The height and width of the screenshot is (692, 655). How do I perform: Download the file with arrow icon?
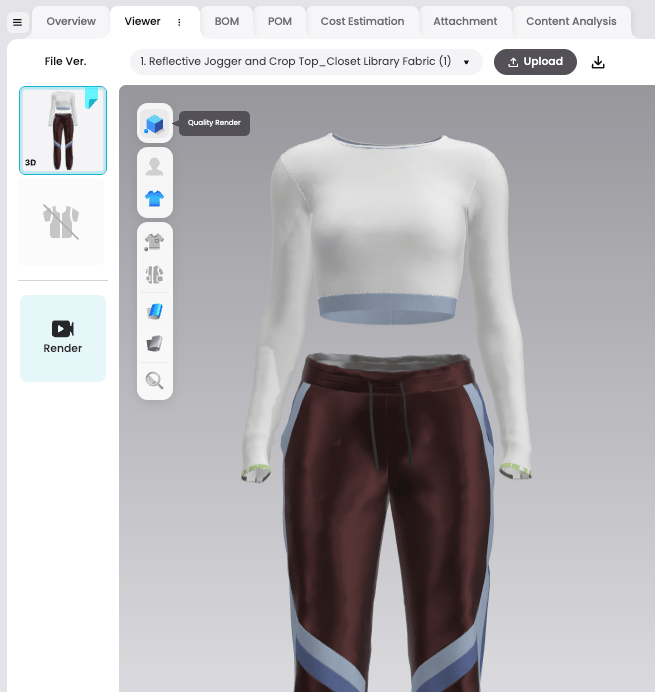[598, 62]
